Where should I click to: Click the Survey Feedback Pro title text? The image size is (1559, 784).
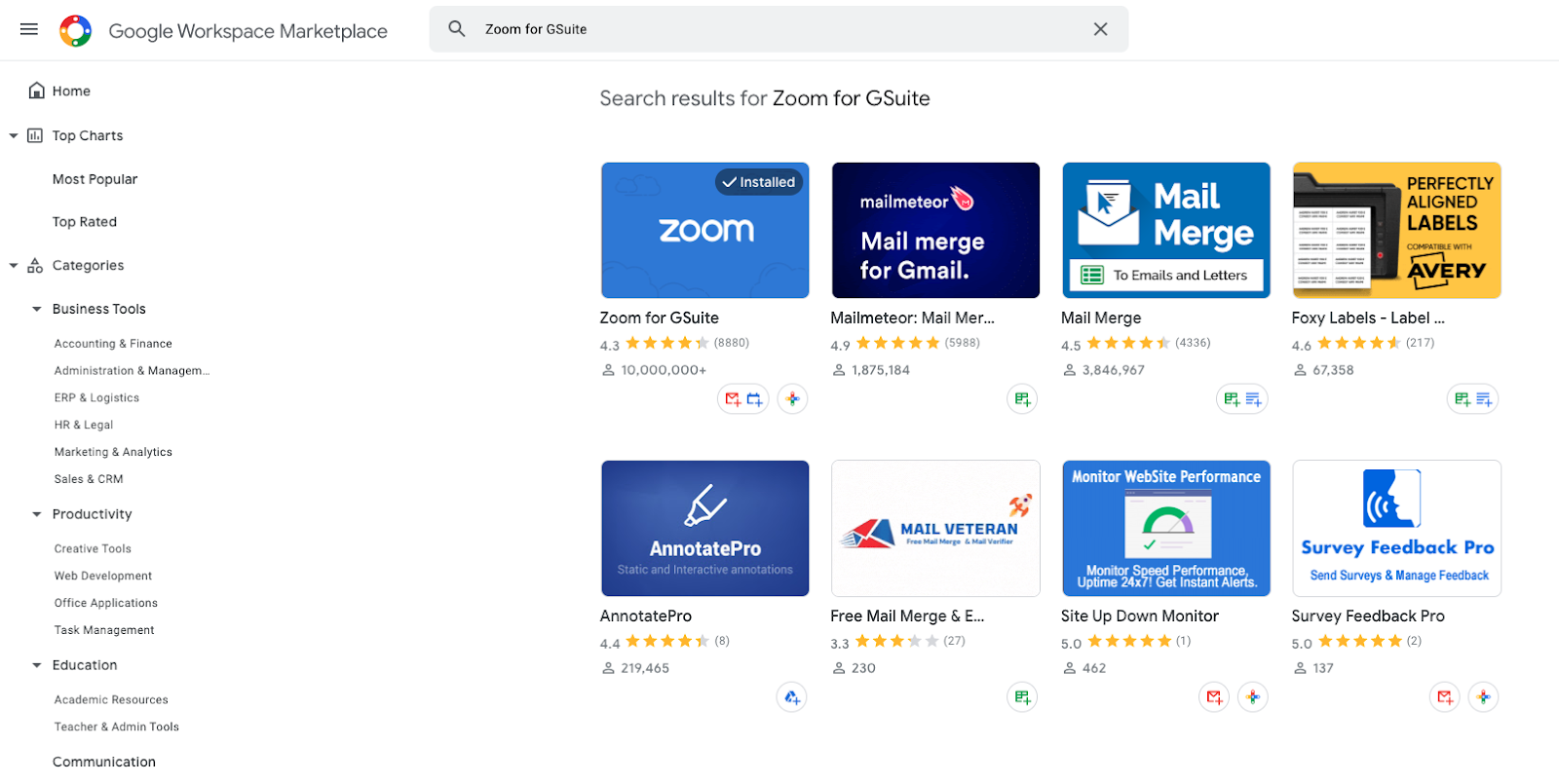tap(1368, 616)
